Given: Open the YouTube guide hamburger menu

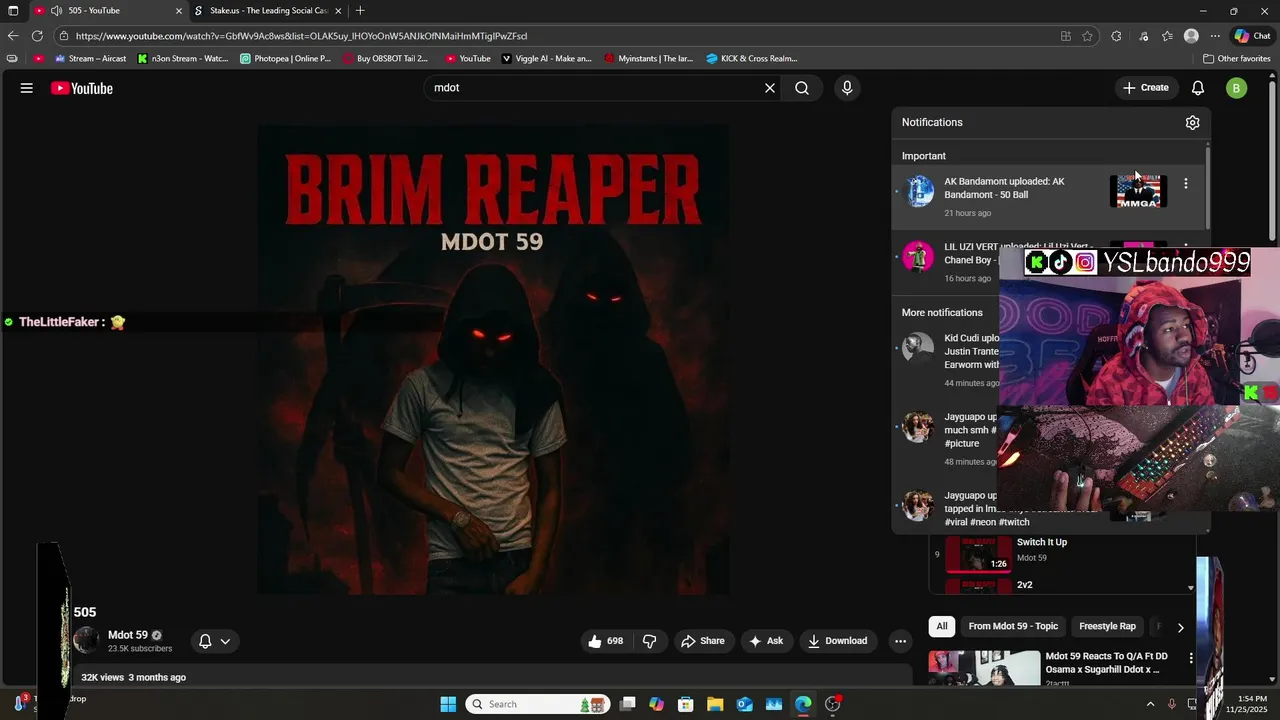Looking at the screenshot, I should [x=27, y=88].
